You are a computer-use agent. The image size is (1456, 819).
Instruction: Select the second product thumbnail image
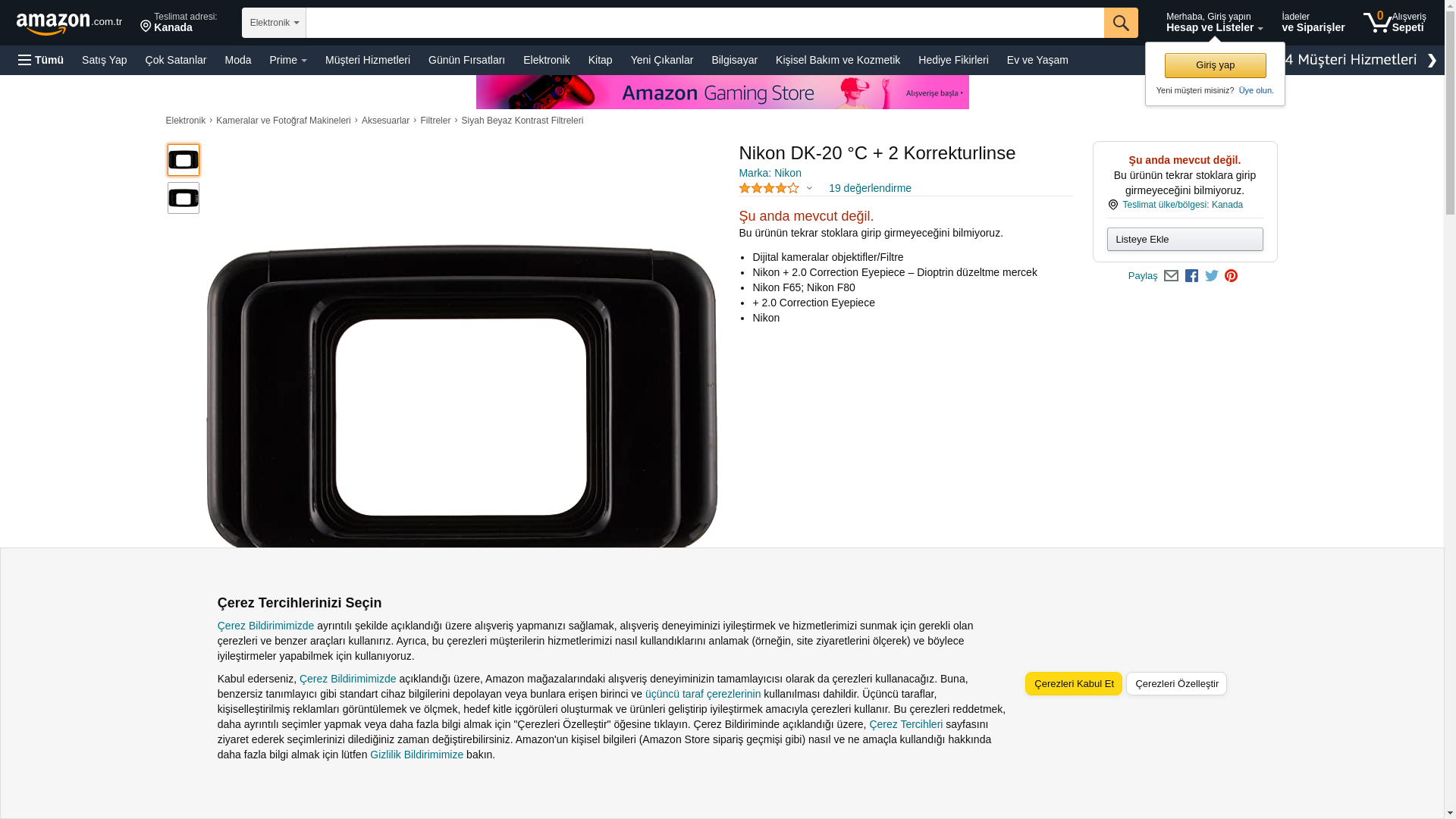coord(184,198)
